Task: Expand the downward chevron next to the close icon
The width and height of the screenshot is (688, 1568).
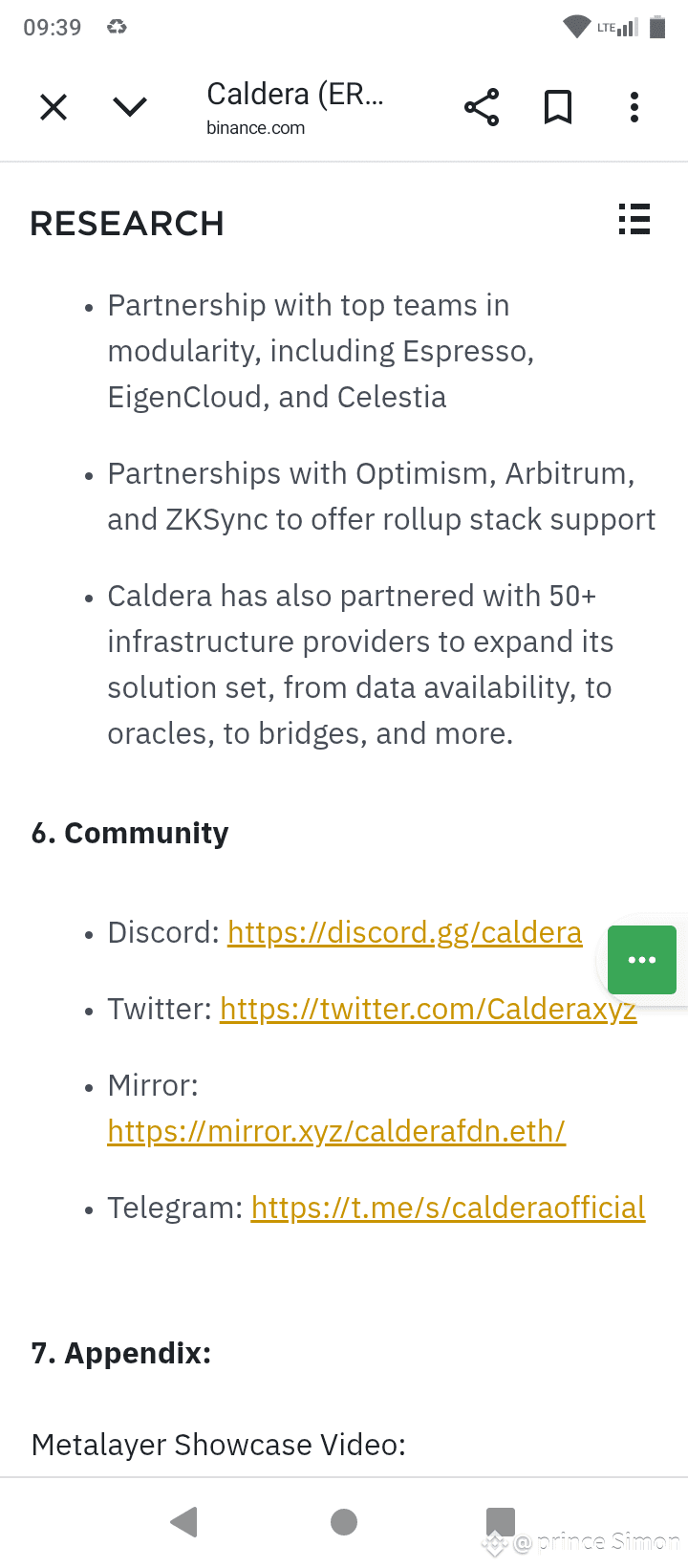Action: click(130, 107)
